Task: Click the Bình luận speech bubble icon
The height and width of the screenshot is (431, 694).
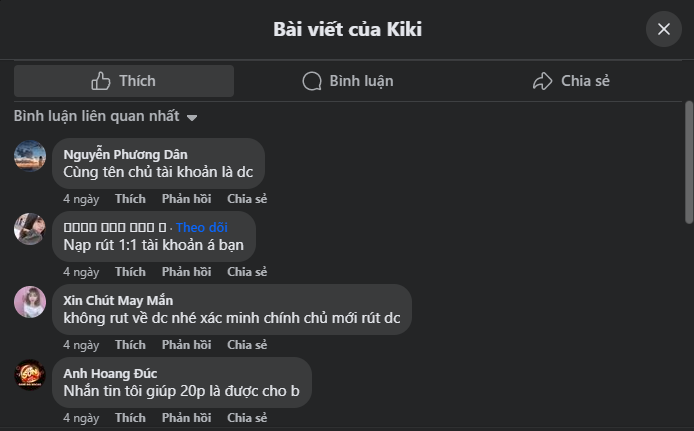Action: point(312,81)
